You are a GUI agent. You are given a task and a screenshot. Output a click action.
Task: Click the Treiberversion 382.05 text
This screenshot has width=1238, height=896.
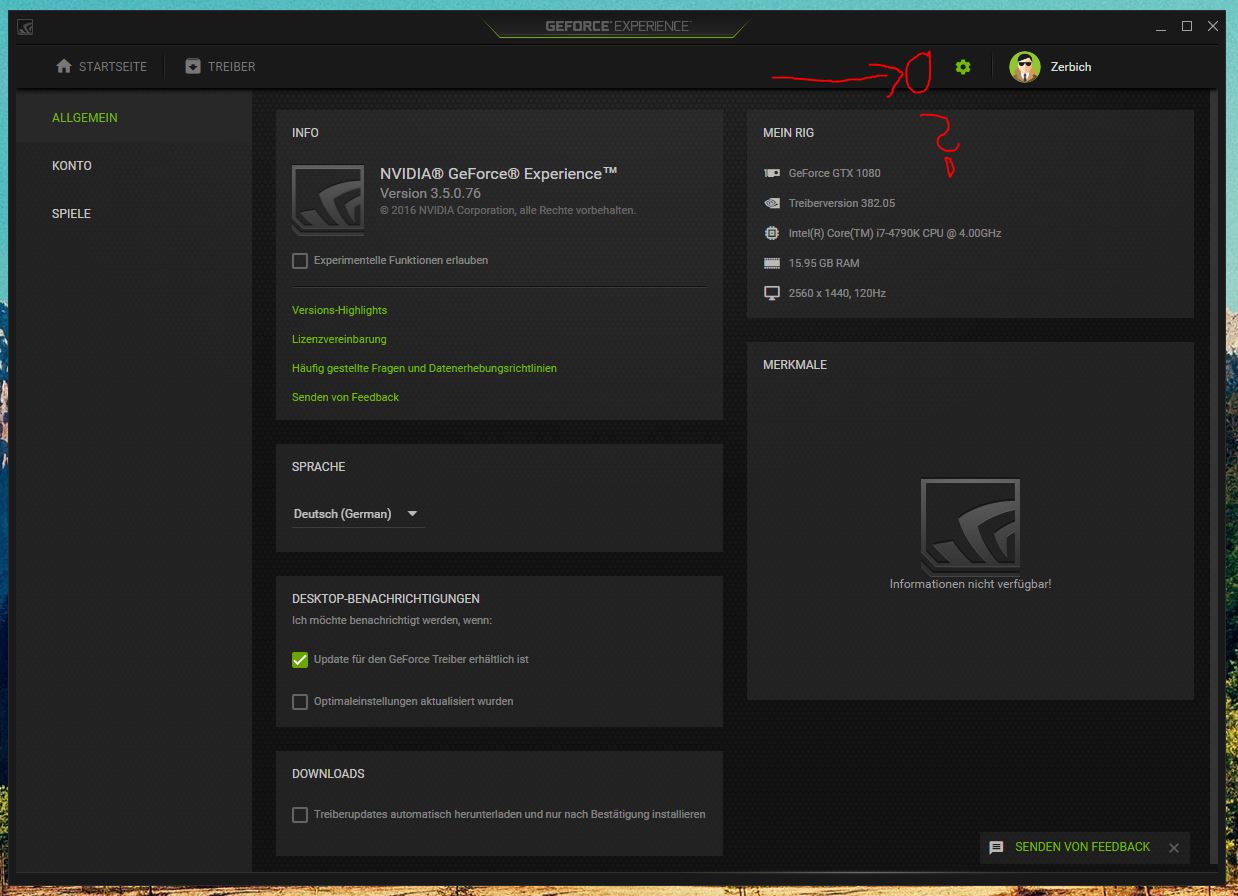click(x=842, y=203)
